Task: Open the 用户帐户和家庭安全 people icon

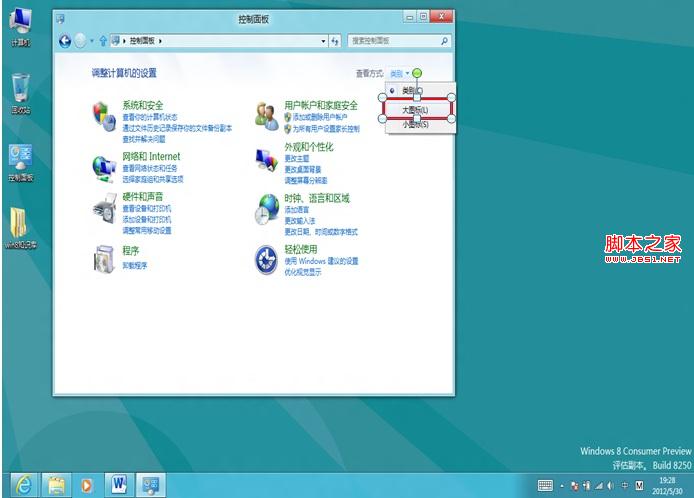Action: point(266,116)
